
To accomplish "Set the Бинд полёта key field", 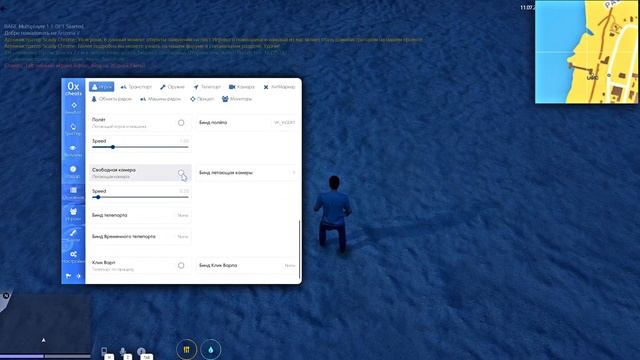I will 247,123.
